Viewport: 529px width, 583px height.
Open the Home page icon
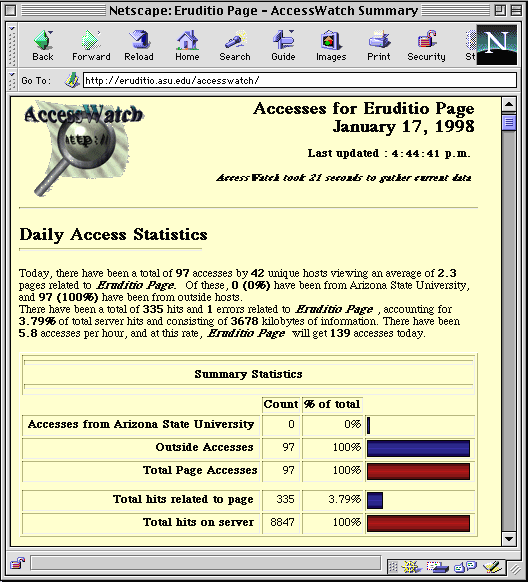(187, 46)
